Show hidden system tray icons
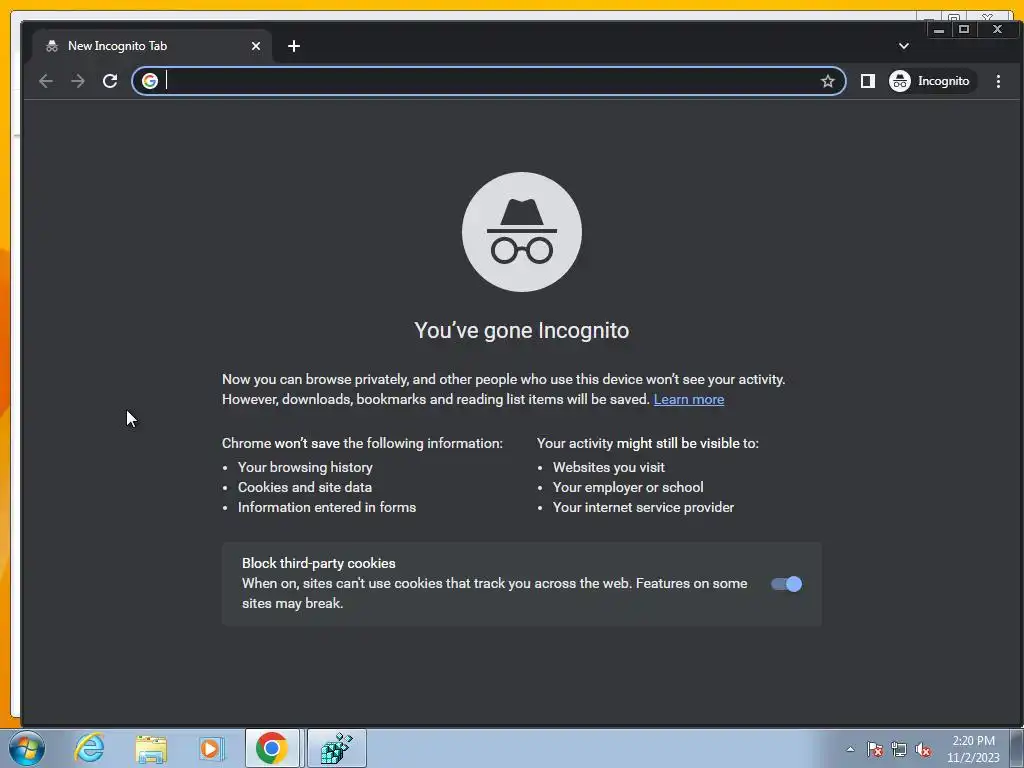Viewport: 1024px width, 768px height. 850,749
